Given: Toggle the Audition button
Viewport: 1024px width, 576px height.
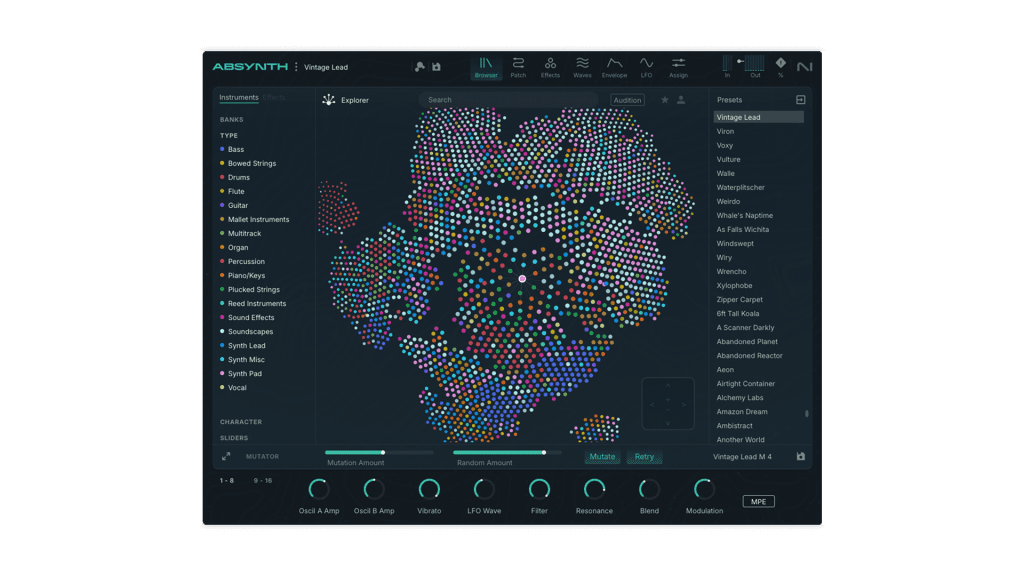Looking at the screenshot, I should 627,100.
